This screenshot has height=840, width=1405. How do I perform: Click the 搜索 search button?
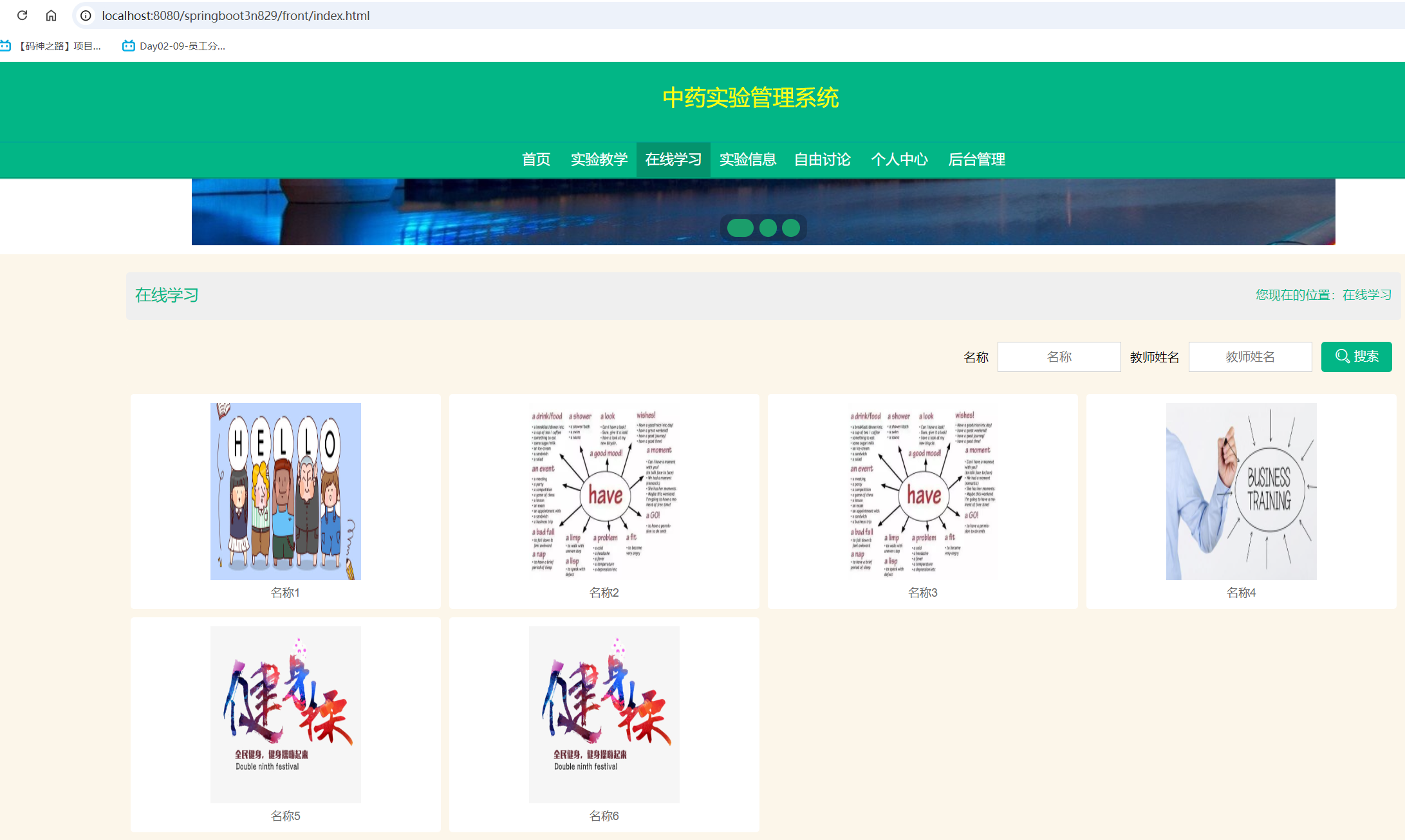pos(1356,356)
